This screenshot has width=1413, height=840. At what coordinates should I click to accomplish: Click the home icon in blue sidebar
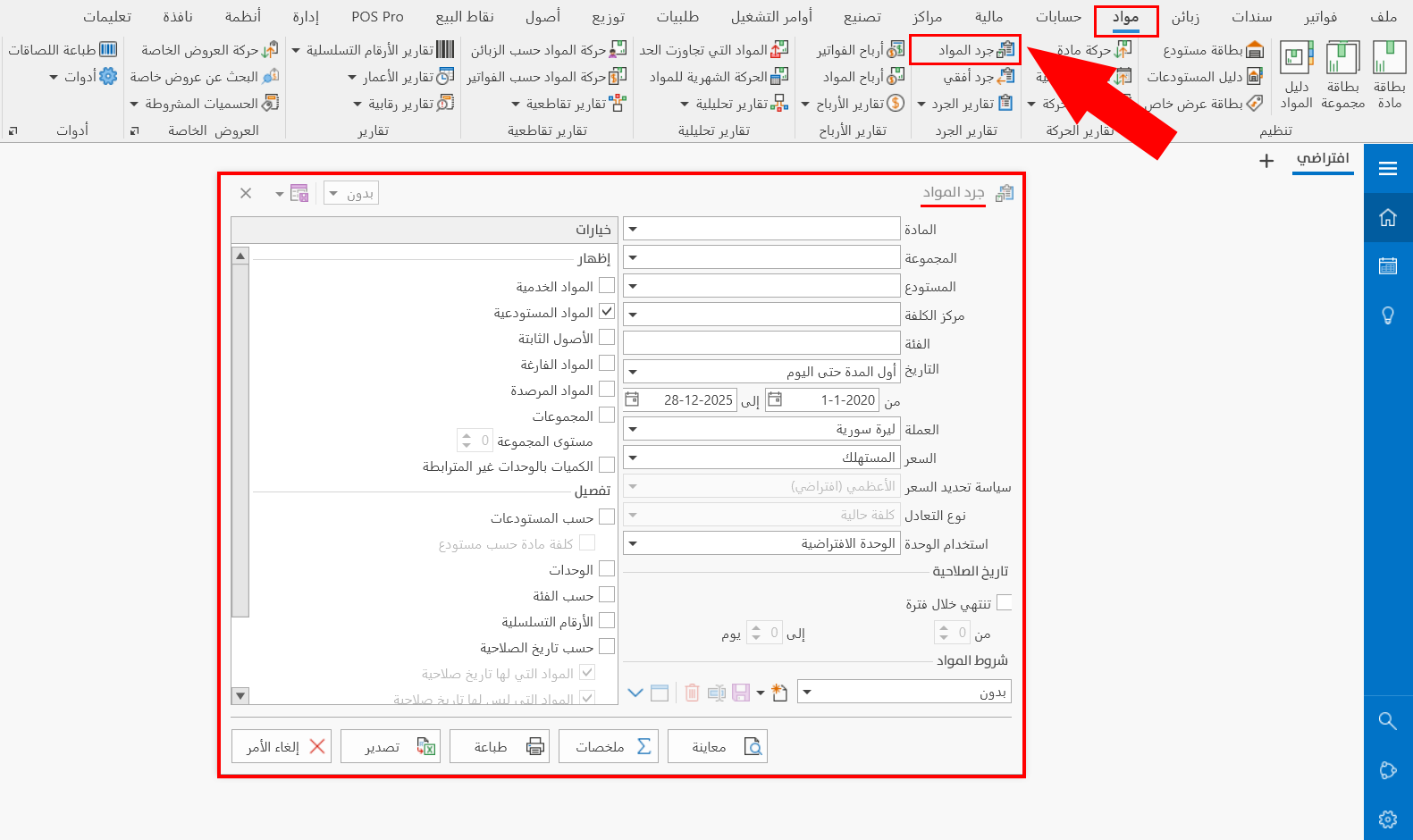pyautogui.click(x=1388, y=217)
